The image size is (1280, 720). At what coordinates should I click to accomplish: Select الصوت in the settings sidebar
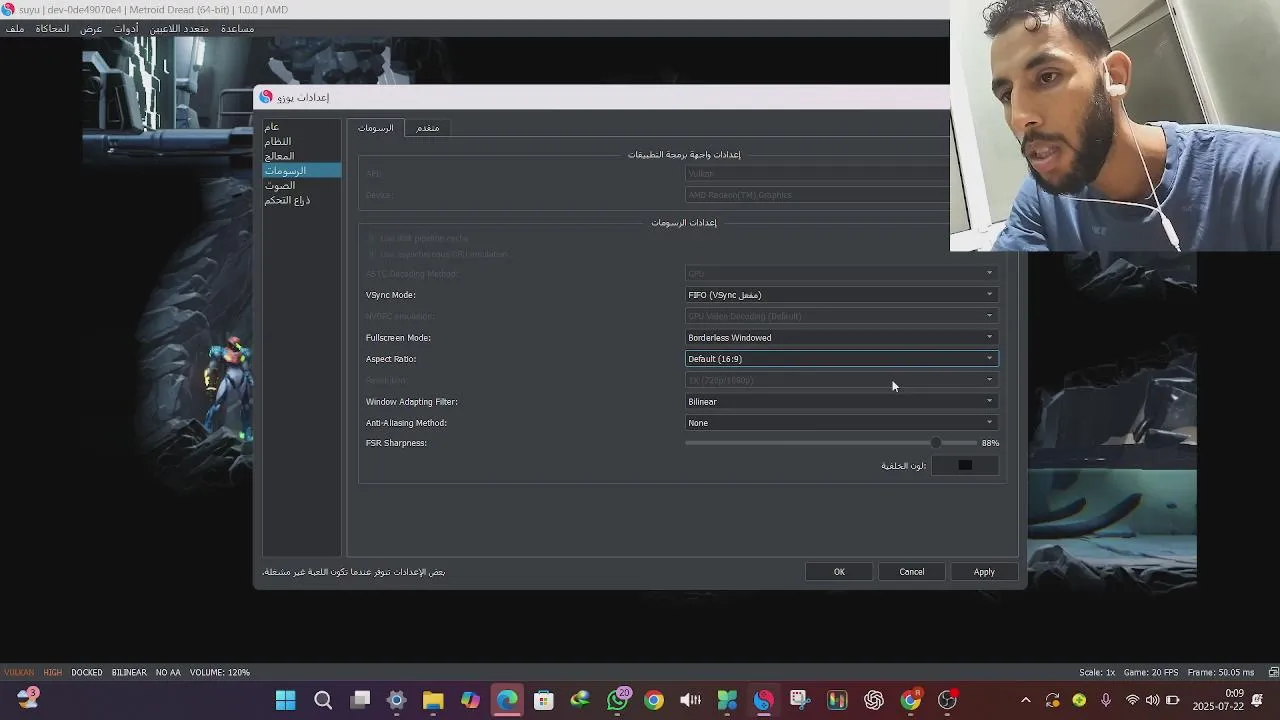click(301, 186)
